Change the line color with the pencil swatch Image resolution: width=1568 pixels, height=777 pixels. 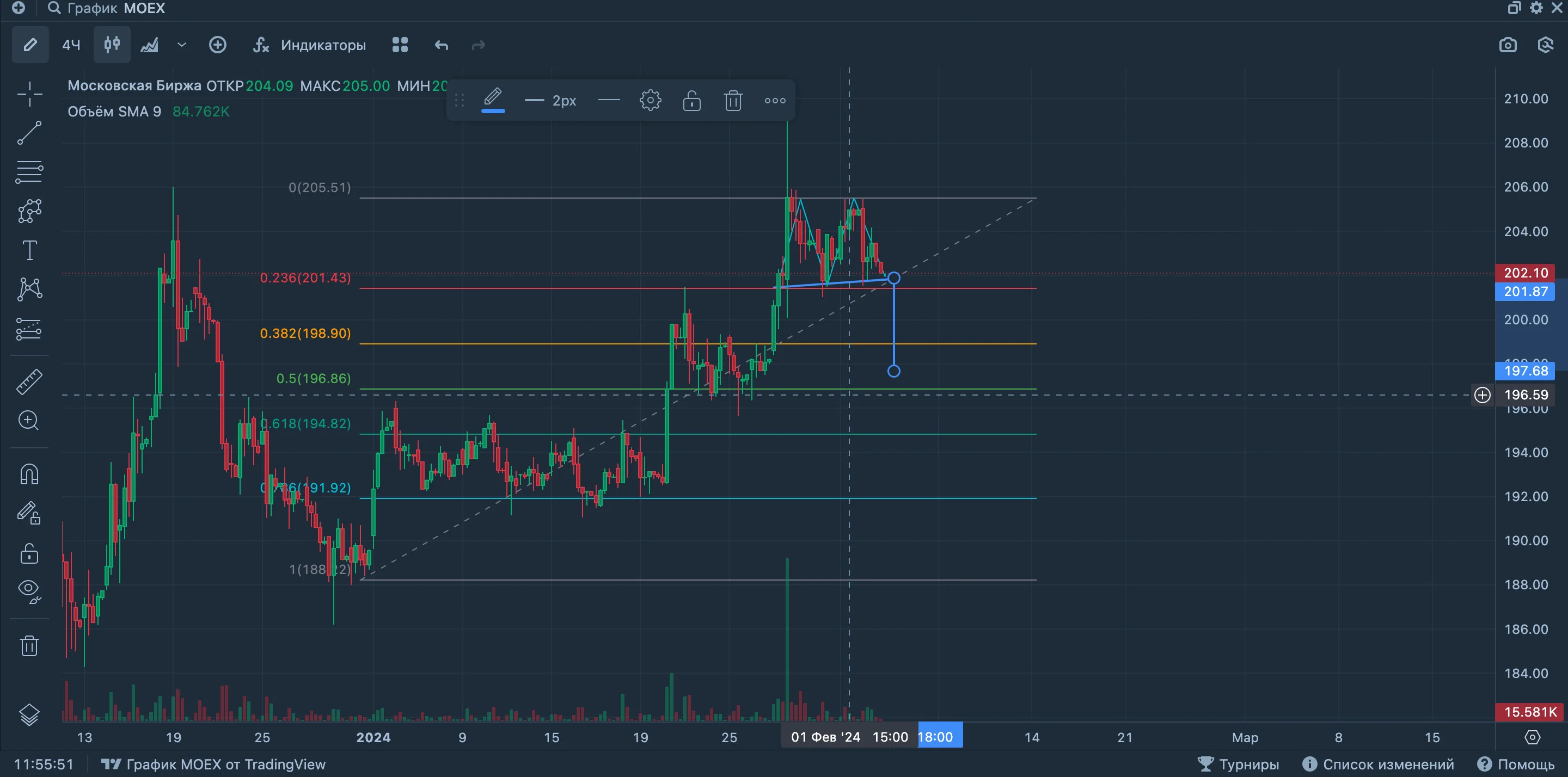pos(493,100)
